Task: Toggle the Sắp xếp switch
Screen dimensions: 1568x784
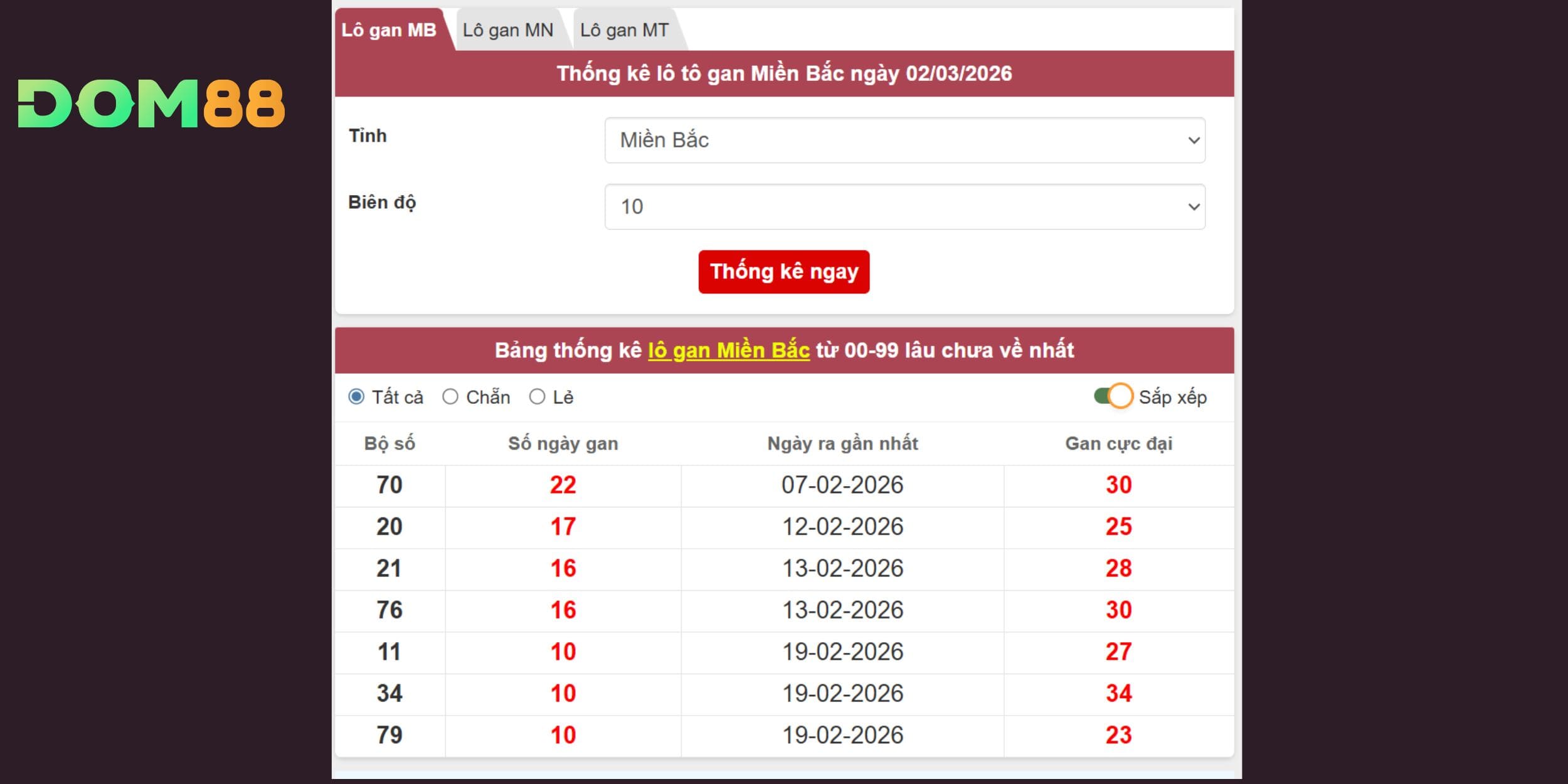Action: pyautogui.click(x=1113, y=396)
